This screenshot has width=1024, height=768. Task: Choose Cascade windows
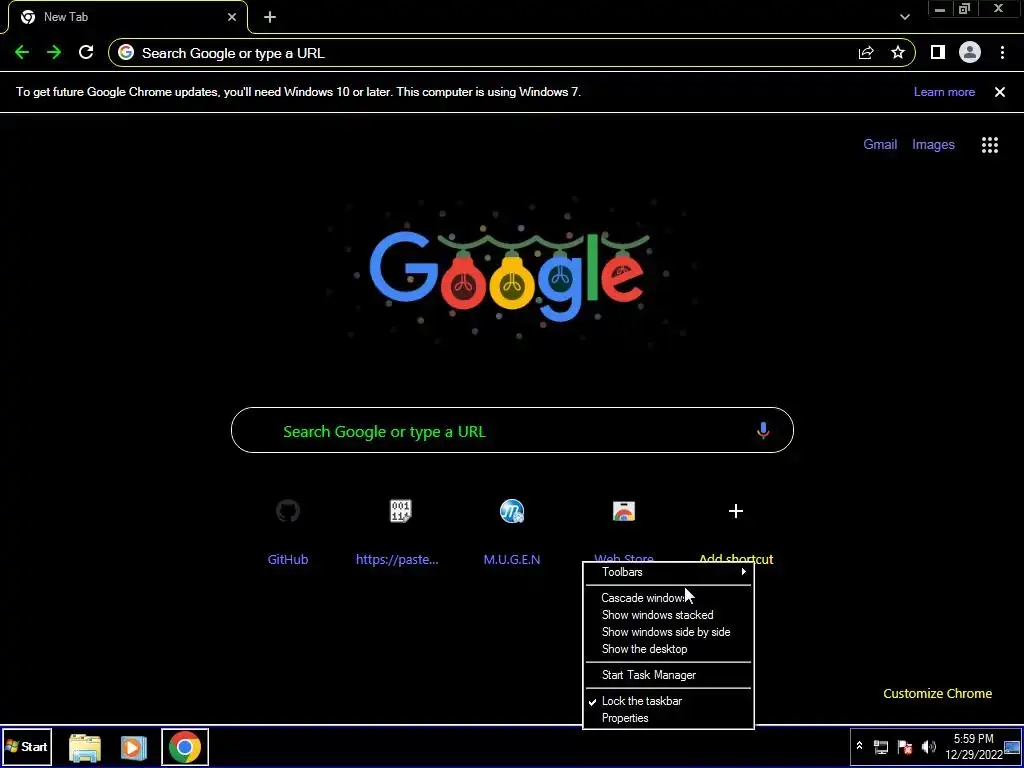tap(668, 598)
